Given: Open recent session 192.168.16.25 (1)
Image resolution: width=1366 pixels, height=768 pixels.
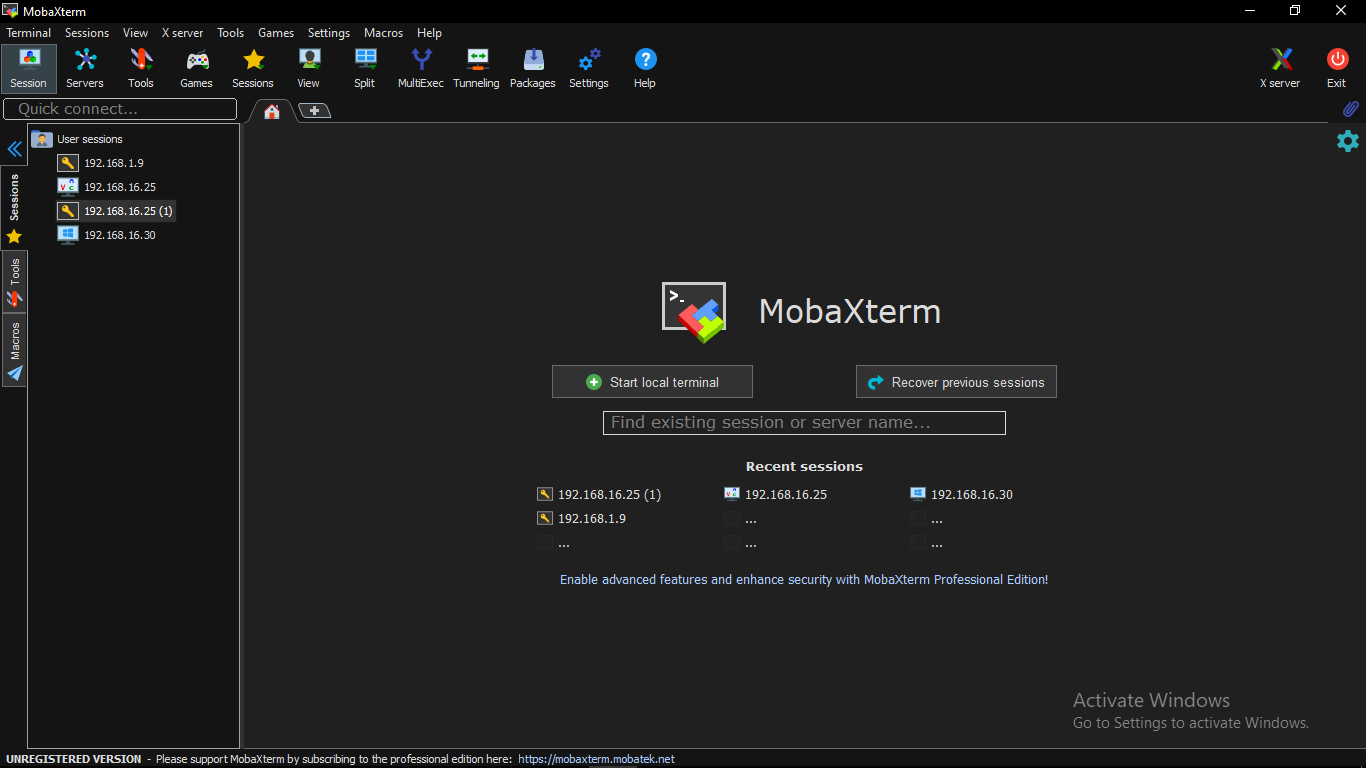Looking at the screenshot, I should pyautogui.click(x=600, y=494).
